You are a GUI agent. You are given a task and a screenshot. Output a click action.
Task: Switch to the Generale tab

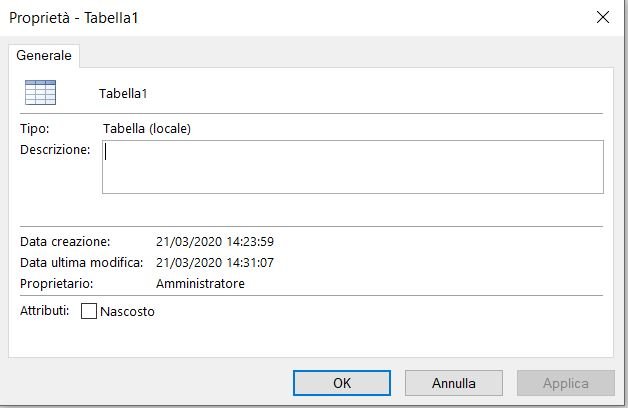tap(44, 55)
